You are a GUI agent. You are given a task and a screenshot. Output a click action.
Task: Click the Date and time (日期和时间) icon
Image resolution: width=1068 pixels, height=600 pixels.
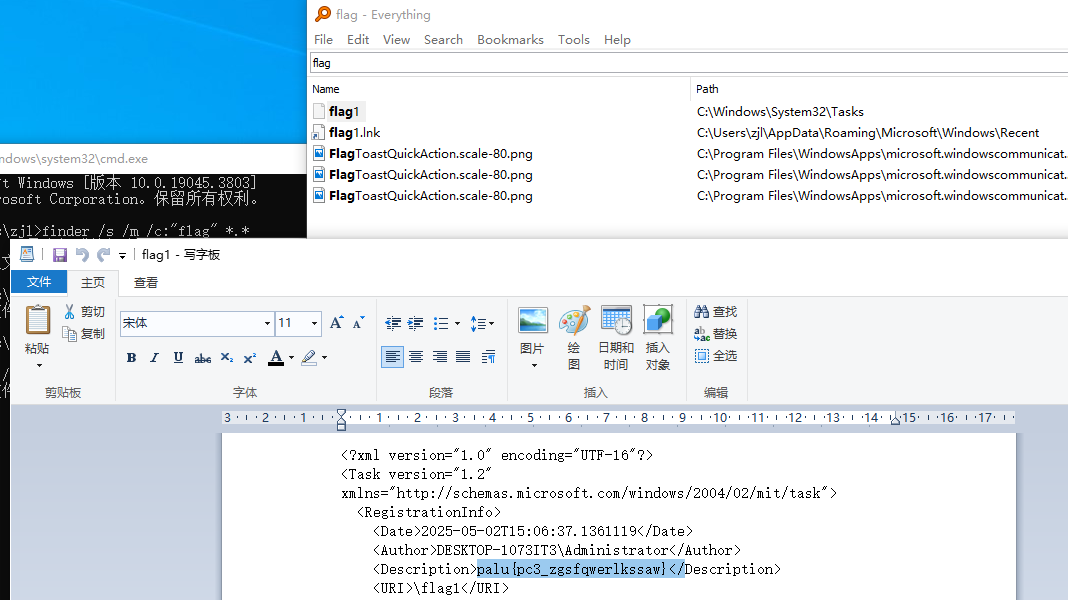616,321
